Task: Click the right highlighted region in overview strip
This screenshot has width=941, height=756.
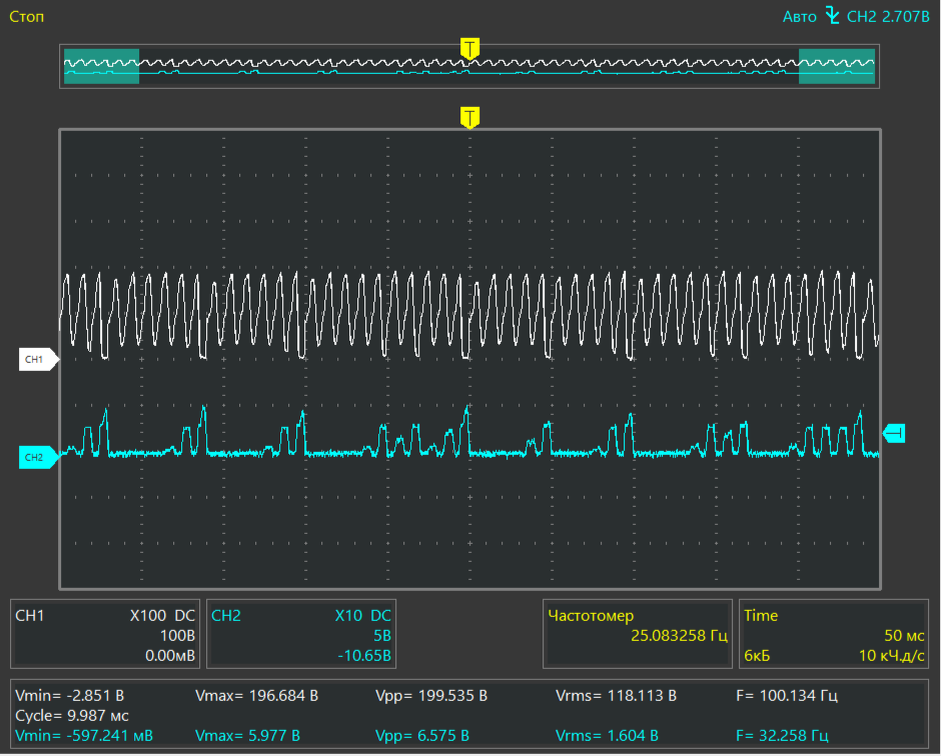Action: 837,66
